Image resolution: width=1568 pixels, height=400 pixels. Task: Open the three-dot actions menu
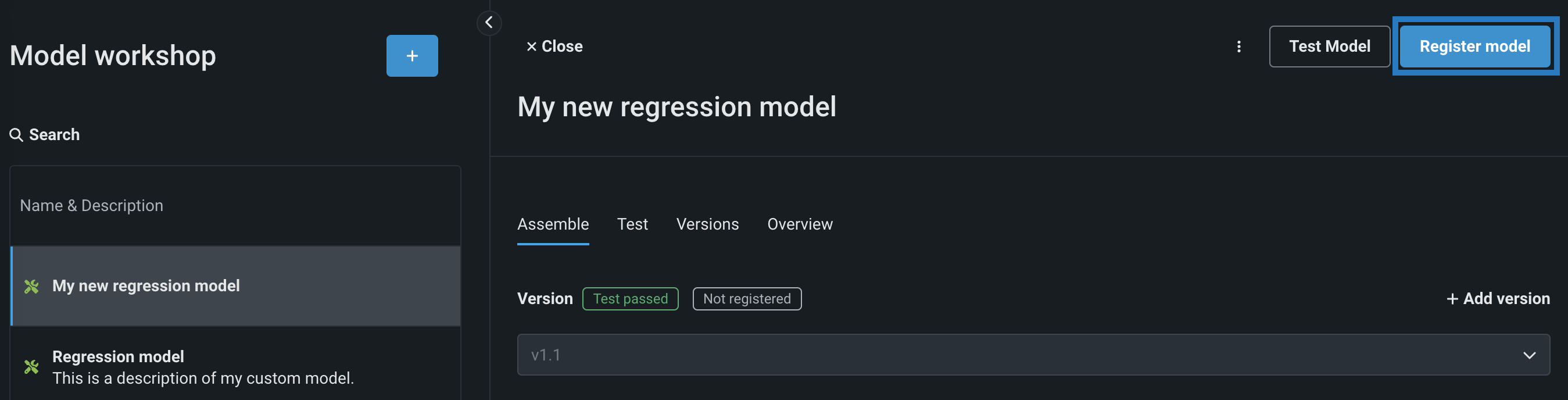1238,47
